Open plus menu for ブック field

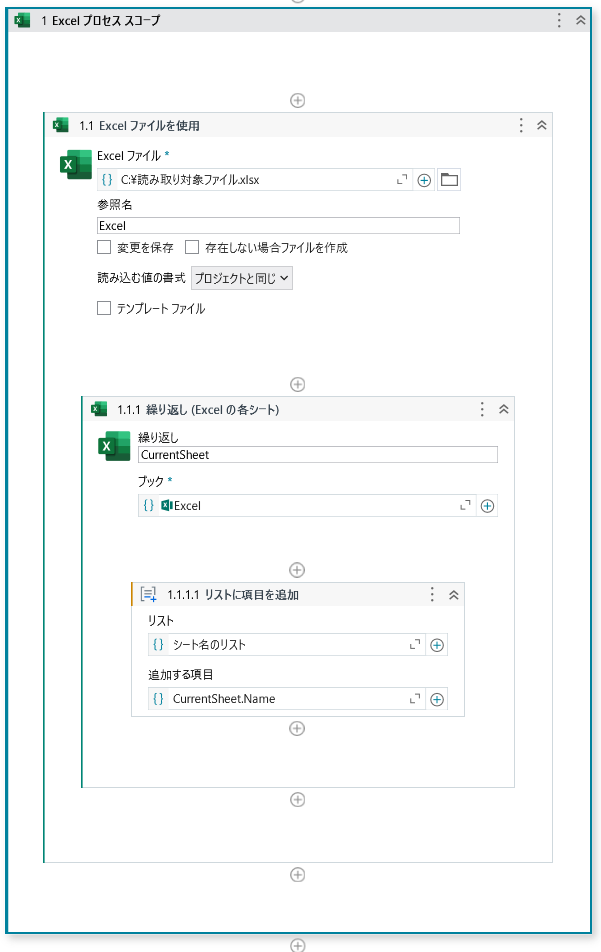pos(487,506)
